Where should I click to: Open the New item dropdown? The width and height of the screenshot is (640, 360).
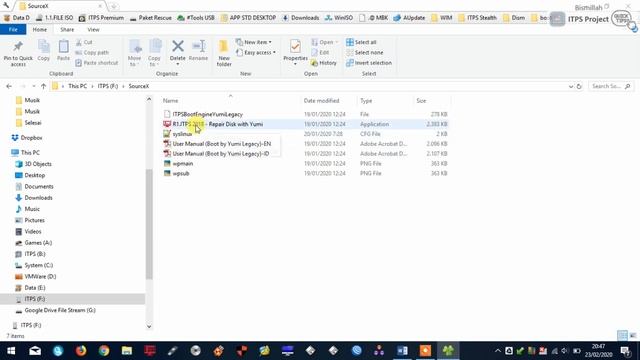(x=254, y=42)
